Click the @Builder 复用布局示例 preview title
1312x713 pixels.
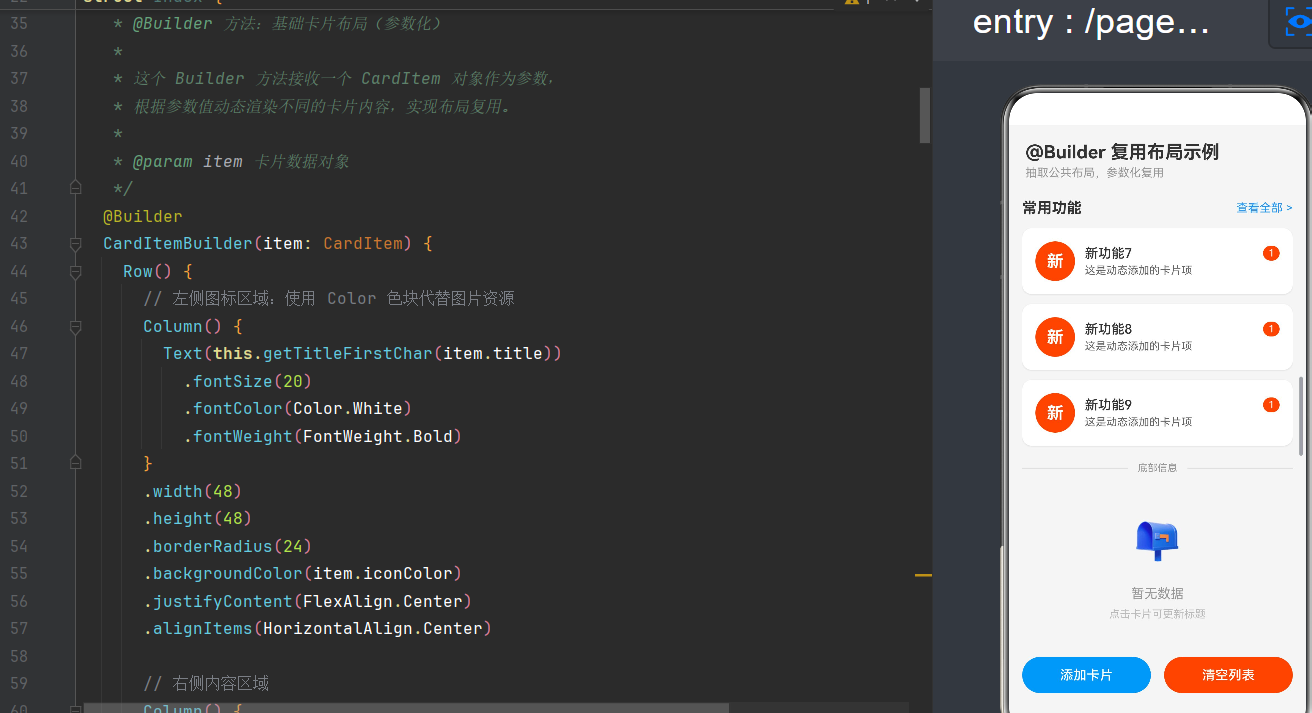click(1122, 152)
